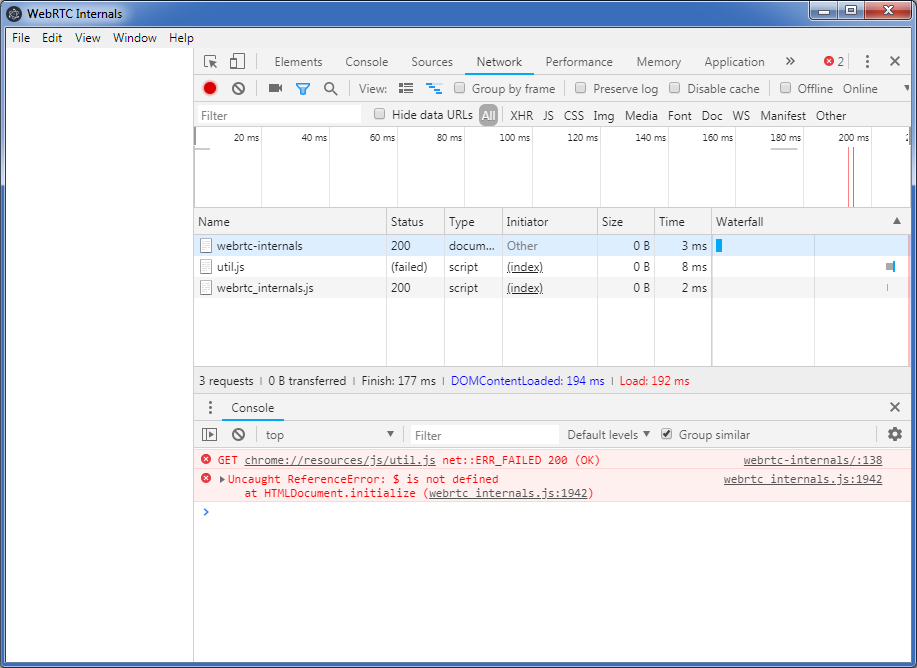The image size is (917, 668).
Task: Enable Preserve log checkbox
Action: click(580, 88)
